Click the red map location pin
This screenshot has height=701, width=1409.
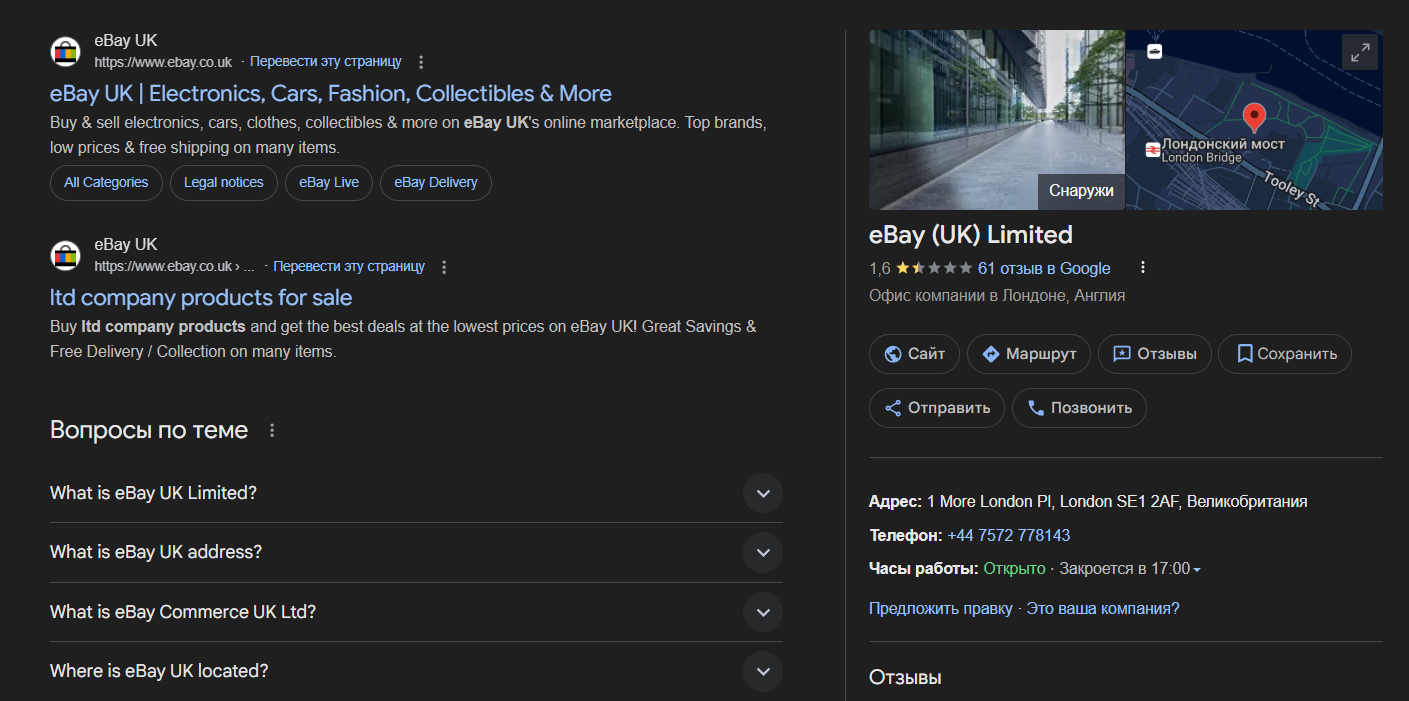1253,116
